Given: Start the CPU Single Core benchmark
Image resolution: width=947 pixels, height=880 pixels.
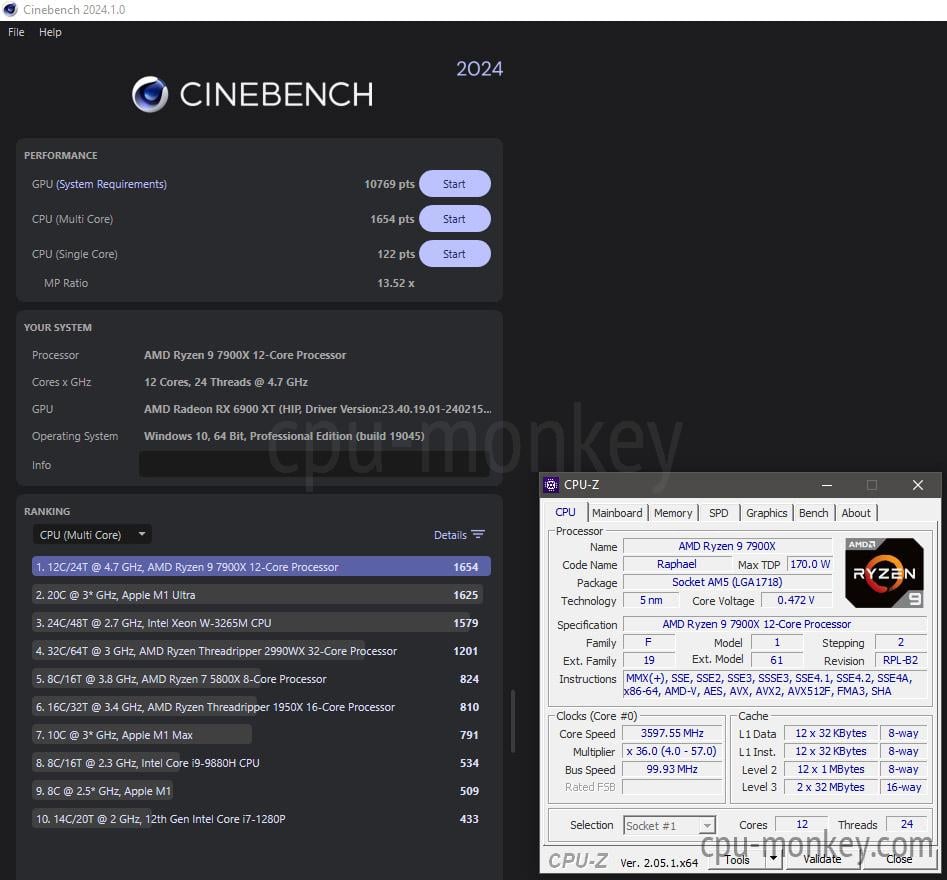Looking at the screenshot, I should point(454,254).
